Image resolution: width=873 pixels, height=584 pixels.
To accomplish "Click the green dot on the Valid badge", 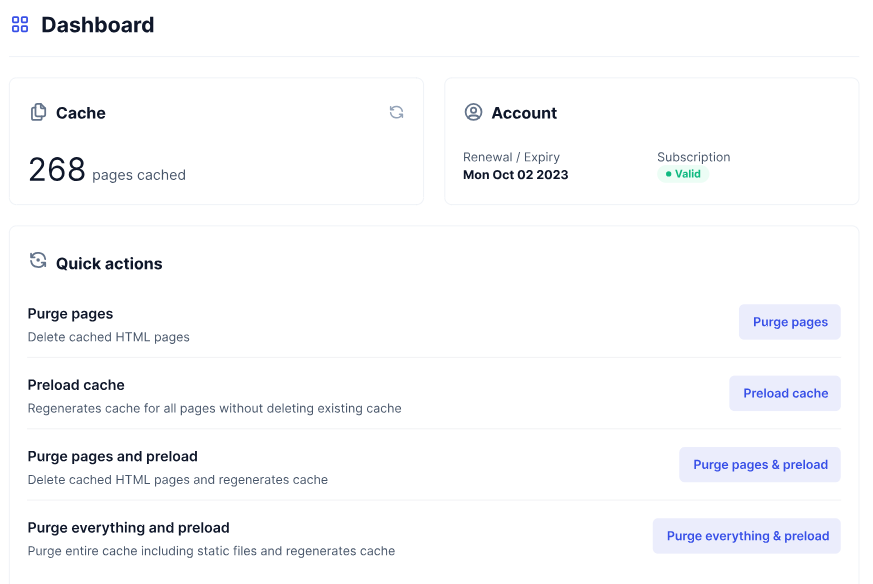I will 667,173.
